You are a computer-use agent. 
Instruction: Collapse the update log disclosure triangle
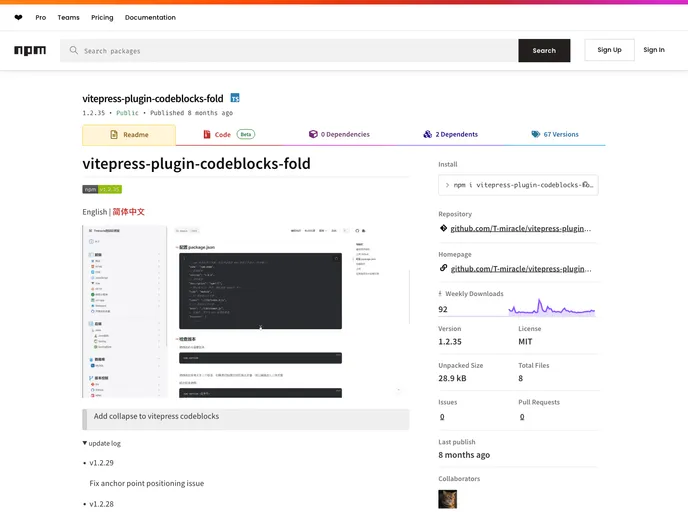(x=85, y=443)
